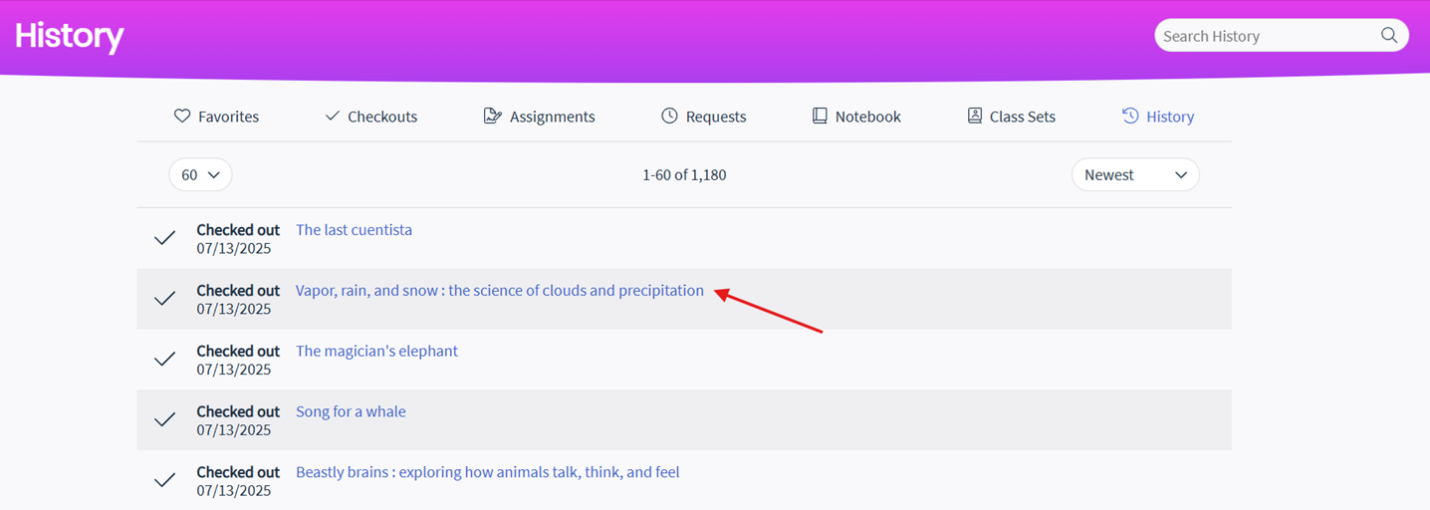
Task: Click checkmark next to Song for a whale
Action: [165, 420]
